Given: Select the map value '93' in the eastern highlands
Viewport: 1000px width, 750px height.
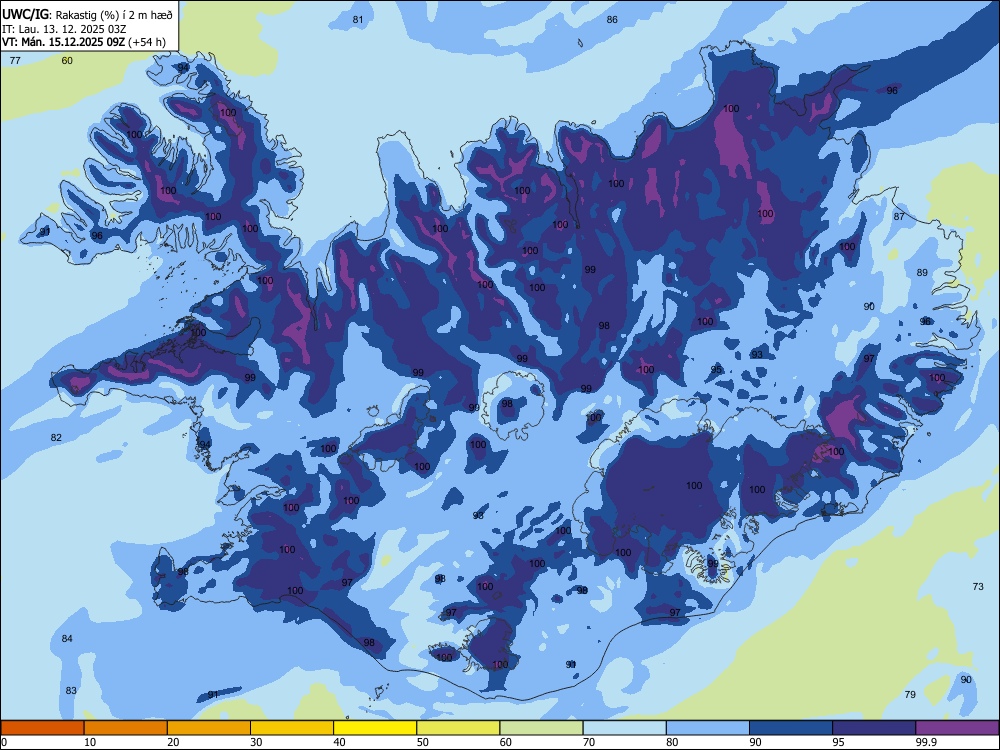Looking at the screenshot, I should click(757, 355).
